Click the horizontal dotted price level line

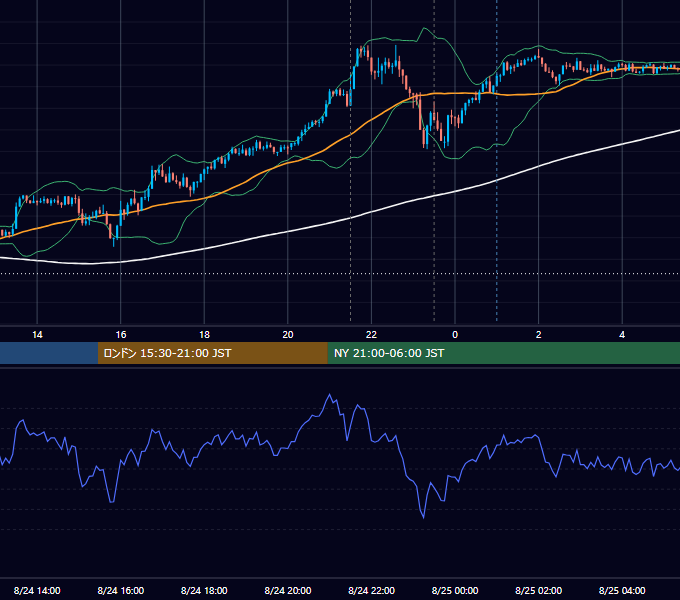[x=340, y=274]
